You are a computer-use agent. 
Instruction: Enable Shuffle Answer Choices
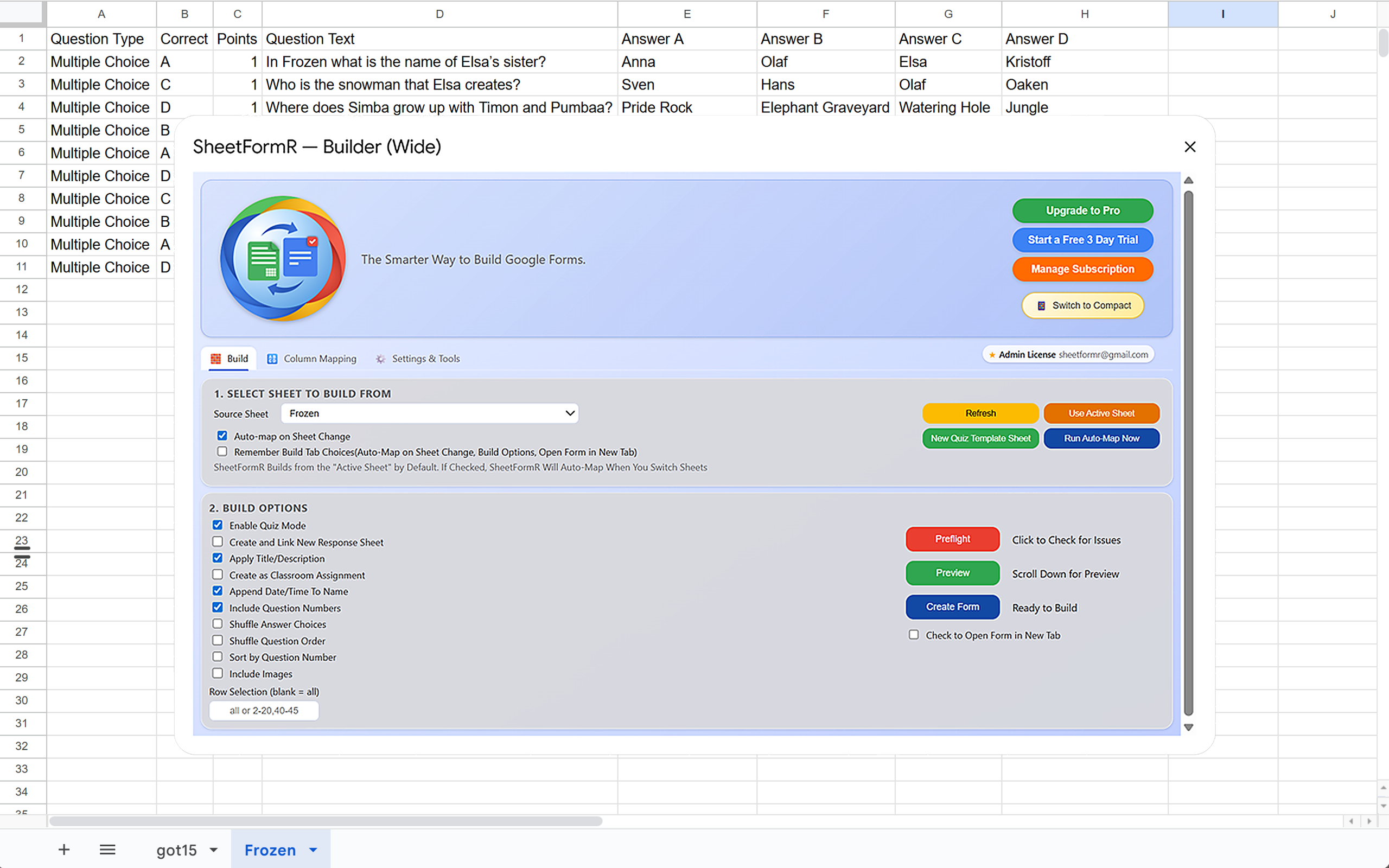[218, 623]
